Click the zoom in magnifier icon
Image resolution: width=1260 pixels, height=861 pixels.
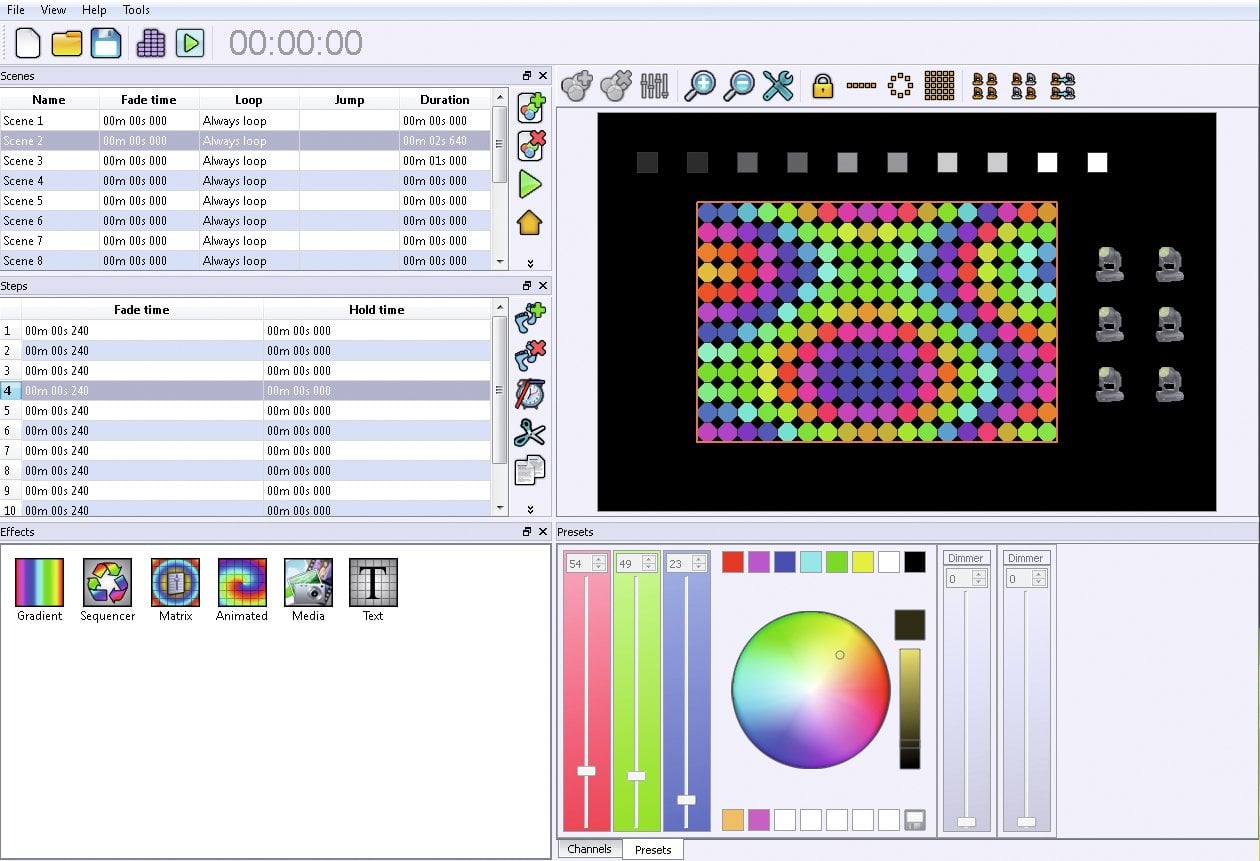(700, 86)
